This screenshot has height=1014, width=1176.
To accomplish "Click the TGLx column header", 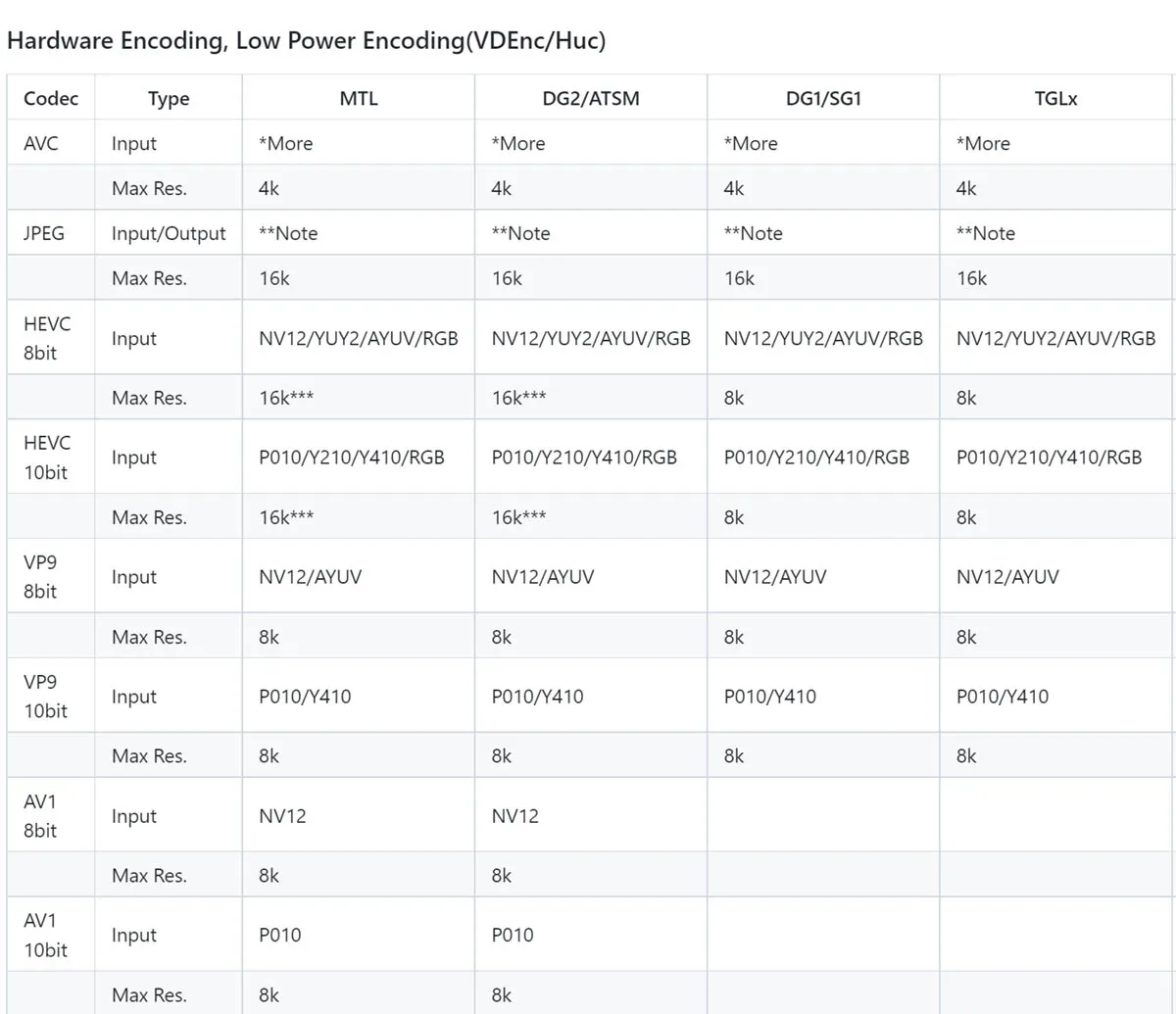I will click(1056, 98).
